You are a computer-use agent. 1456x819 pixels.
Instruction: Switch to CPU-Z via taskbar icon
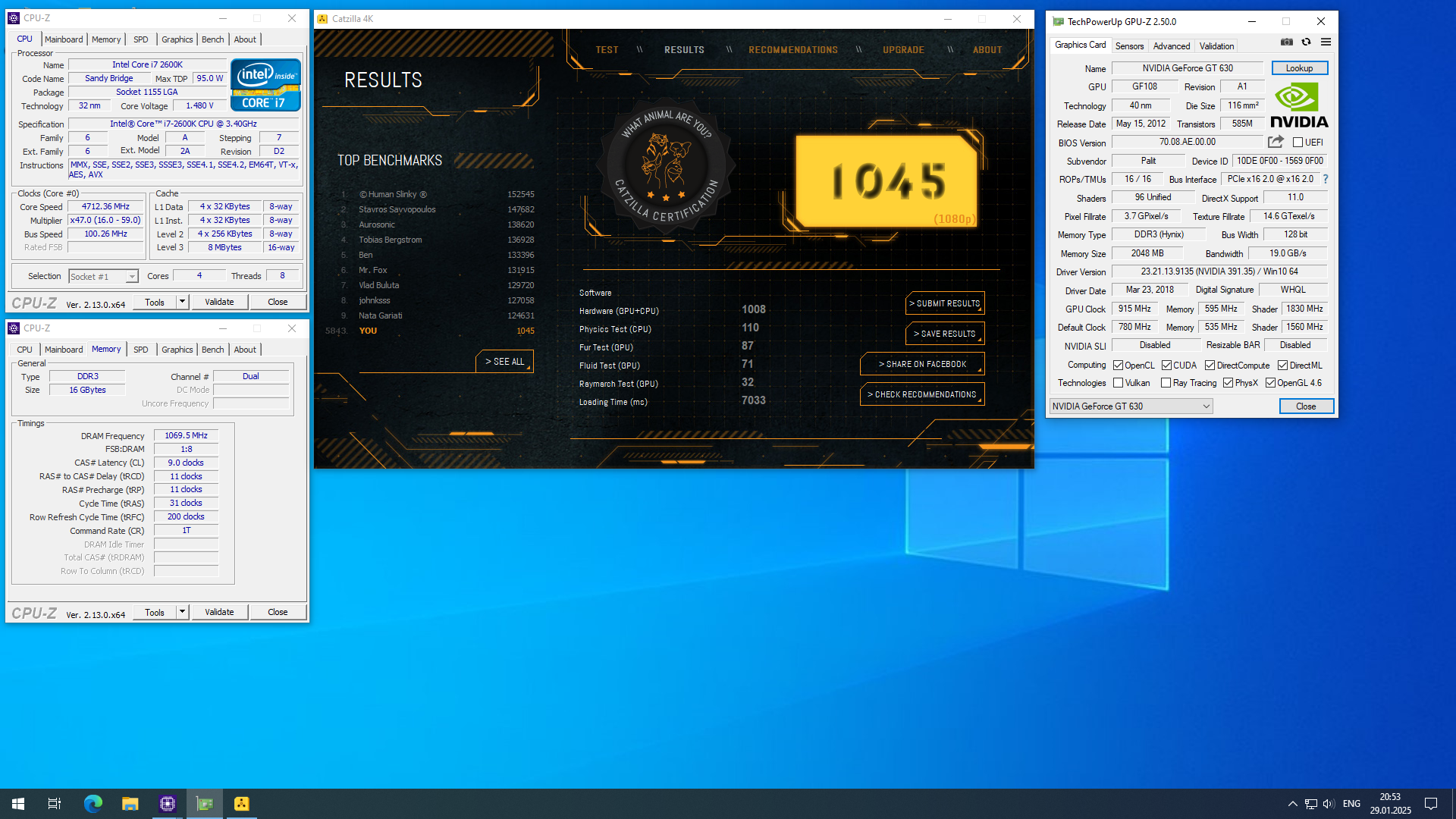[x=168, y=804]
